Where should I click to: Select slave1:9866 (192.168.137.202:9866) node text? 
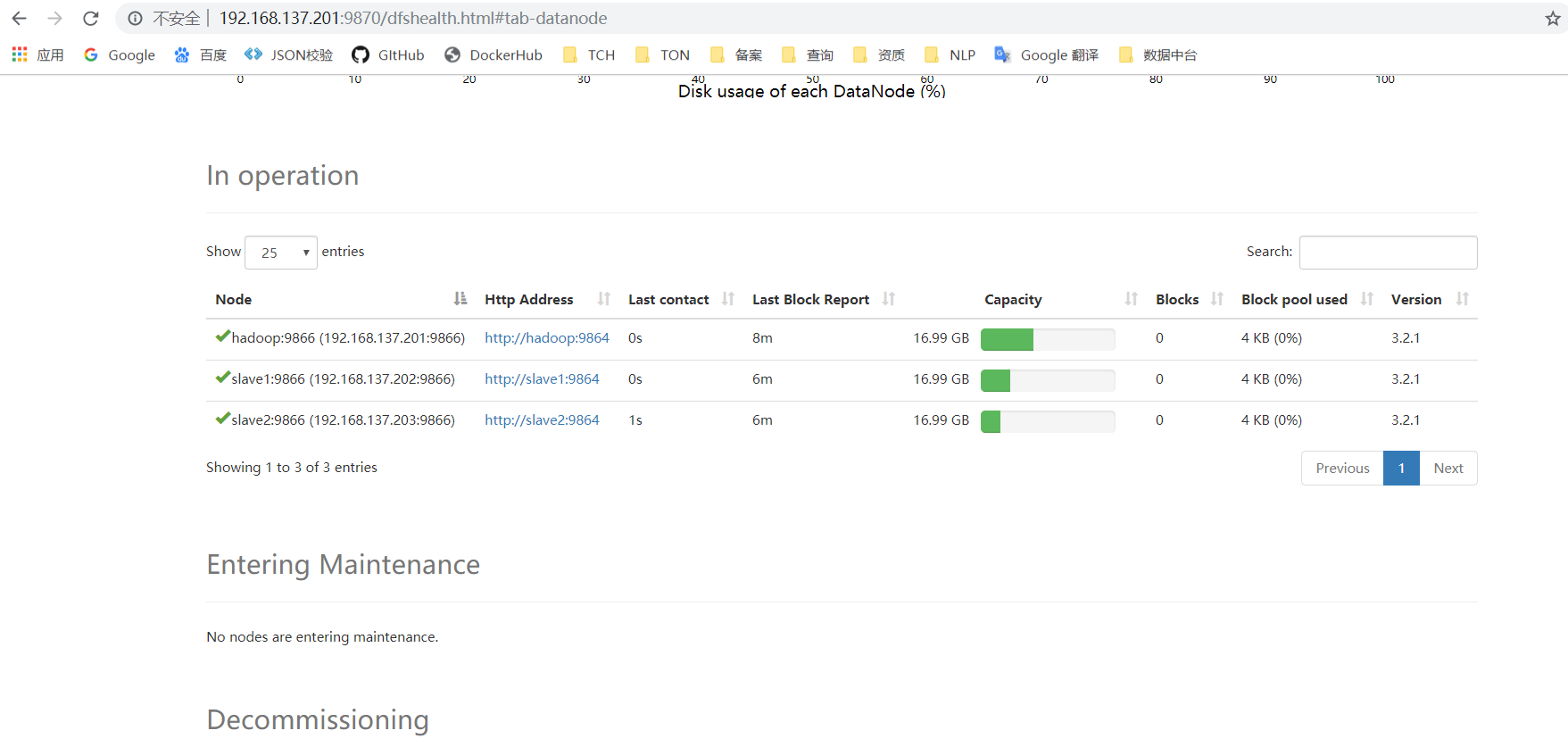tap(344, 379)
